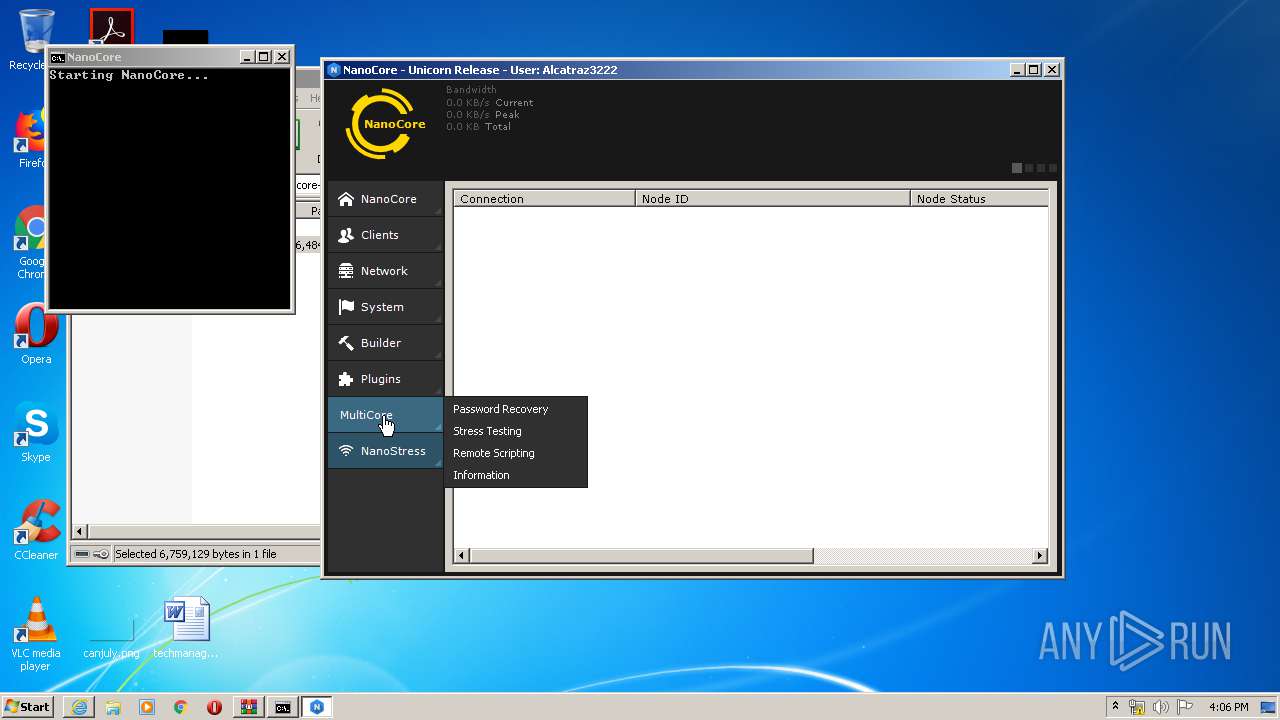Show hidden tray icons arrow
This screenshot has width=1280, height=720.
point(1115,707)
